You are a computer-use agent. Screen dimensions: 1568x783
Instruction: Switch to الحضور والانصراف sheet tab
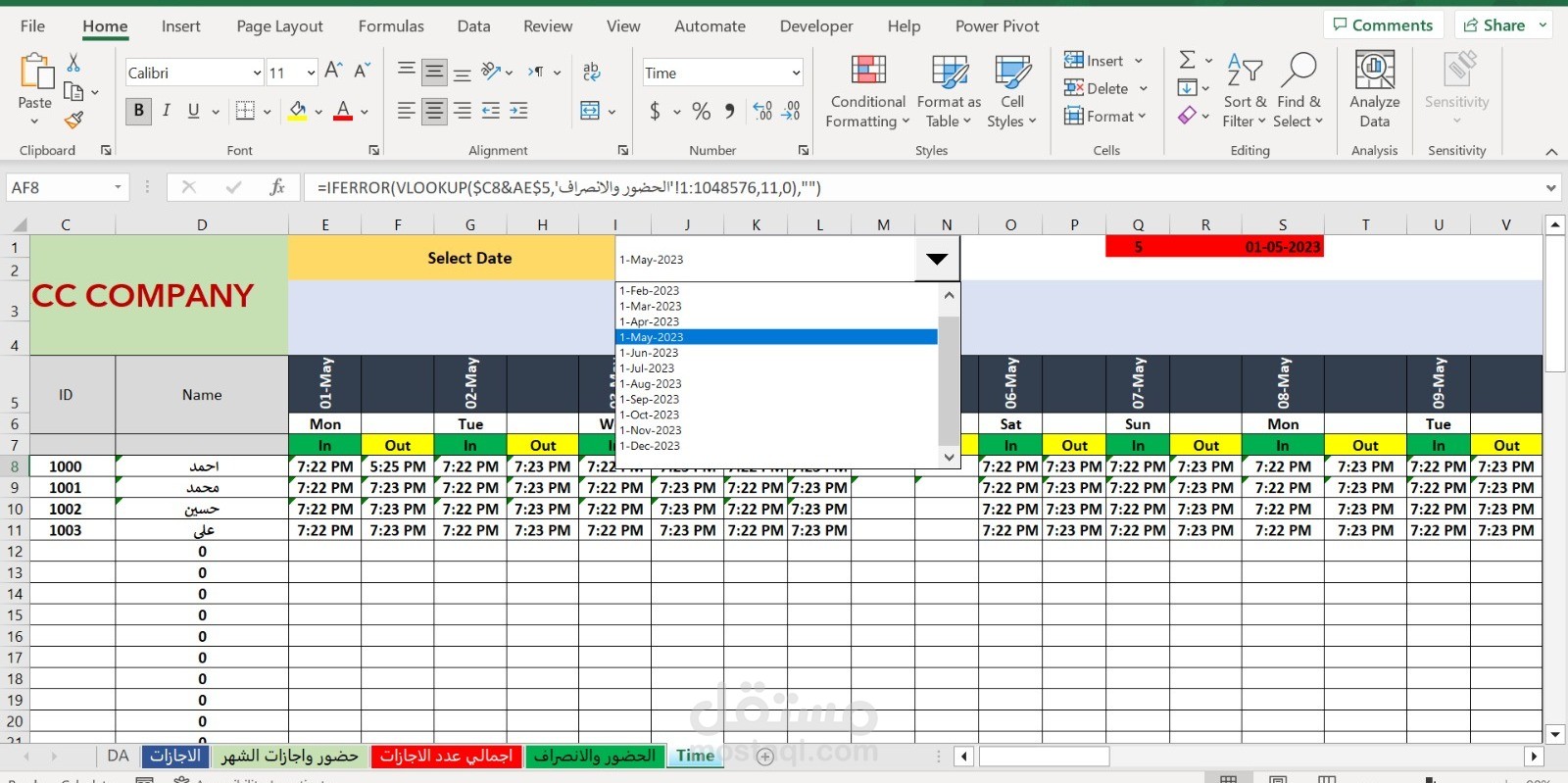click(595, 756)
